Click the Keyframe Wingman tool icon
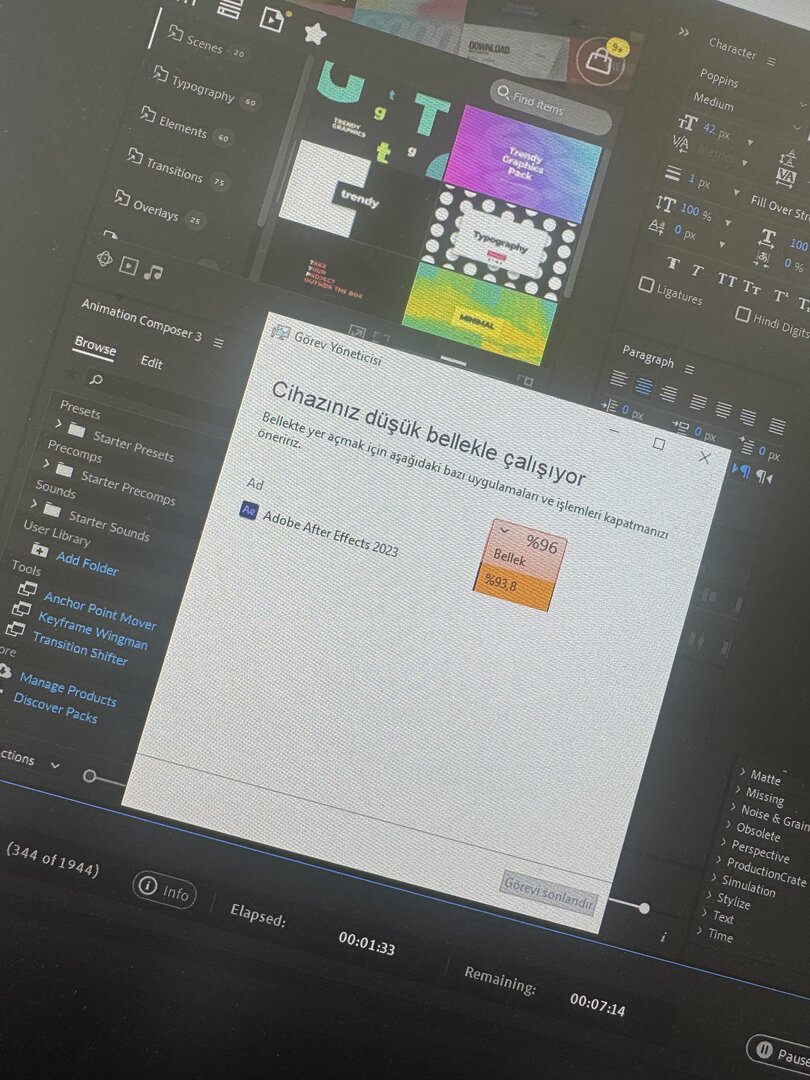The height and width of the screenshot is (1080, 810). 21,609
